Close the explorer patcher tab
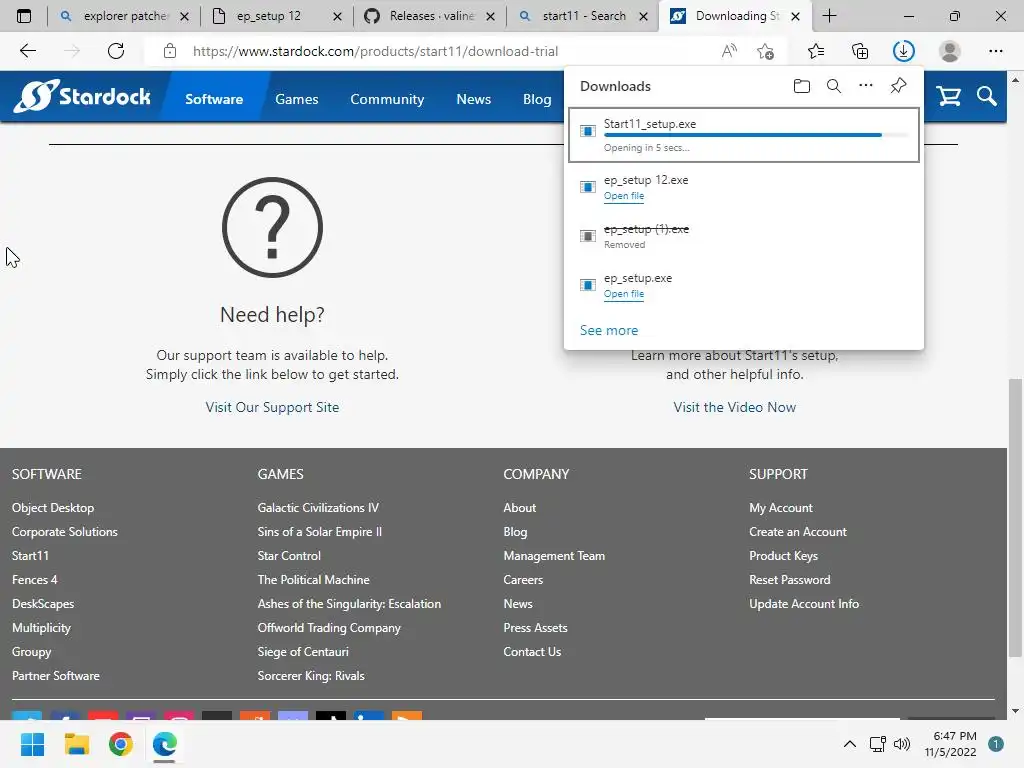This screenshot has width=1024, height=768. [185, 16]
